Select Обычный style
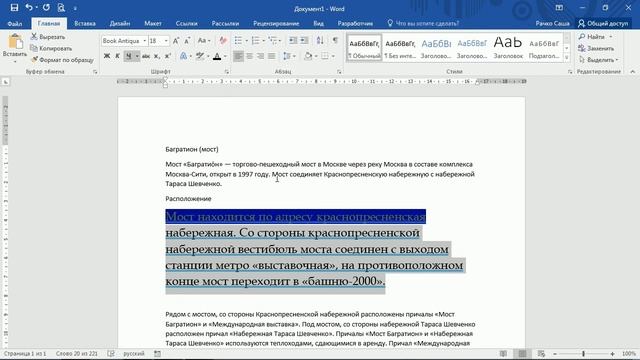The height and width of the screenshot is (360, 640). [364, 48]
